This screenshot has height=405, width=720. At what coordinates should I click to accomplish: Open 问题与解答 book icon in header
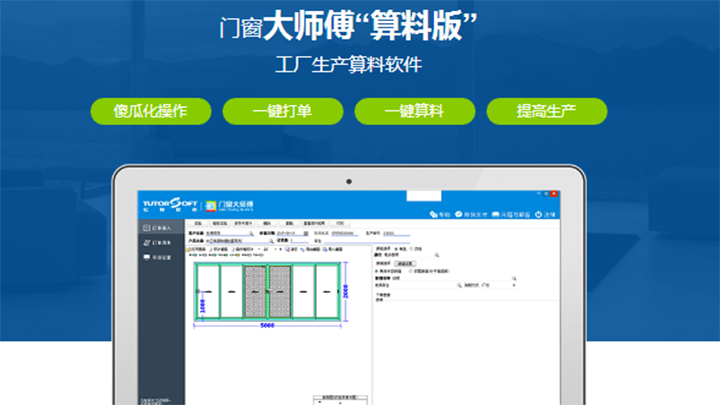click(x=495, y=214)
